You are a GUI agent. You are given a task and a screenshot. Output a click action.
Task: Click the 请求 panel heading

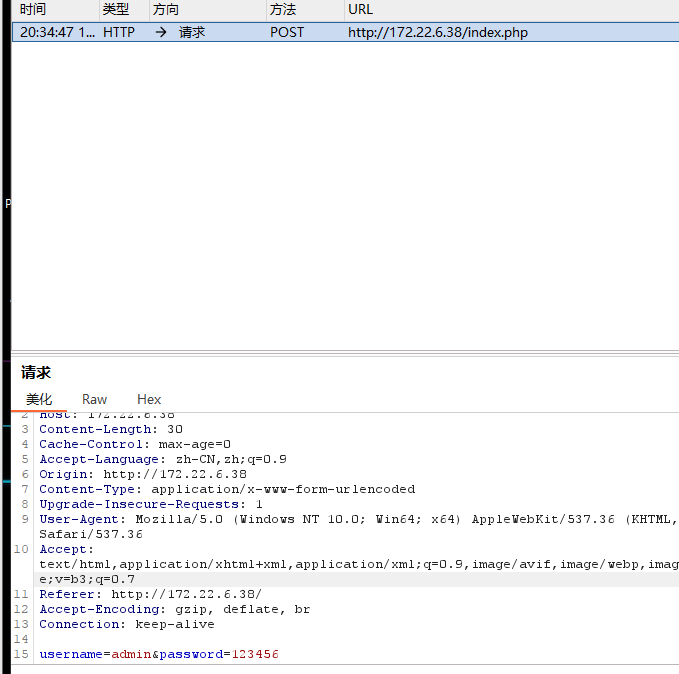36,373
